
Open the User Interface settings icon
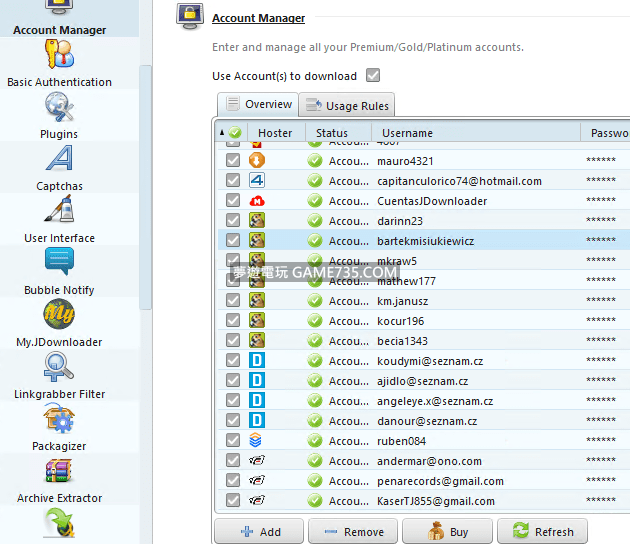tap(59, 211)
